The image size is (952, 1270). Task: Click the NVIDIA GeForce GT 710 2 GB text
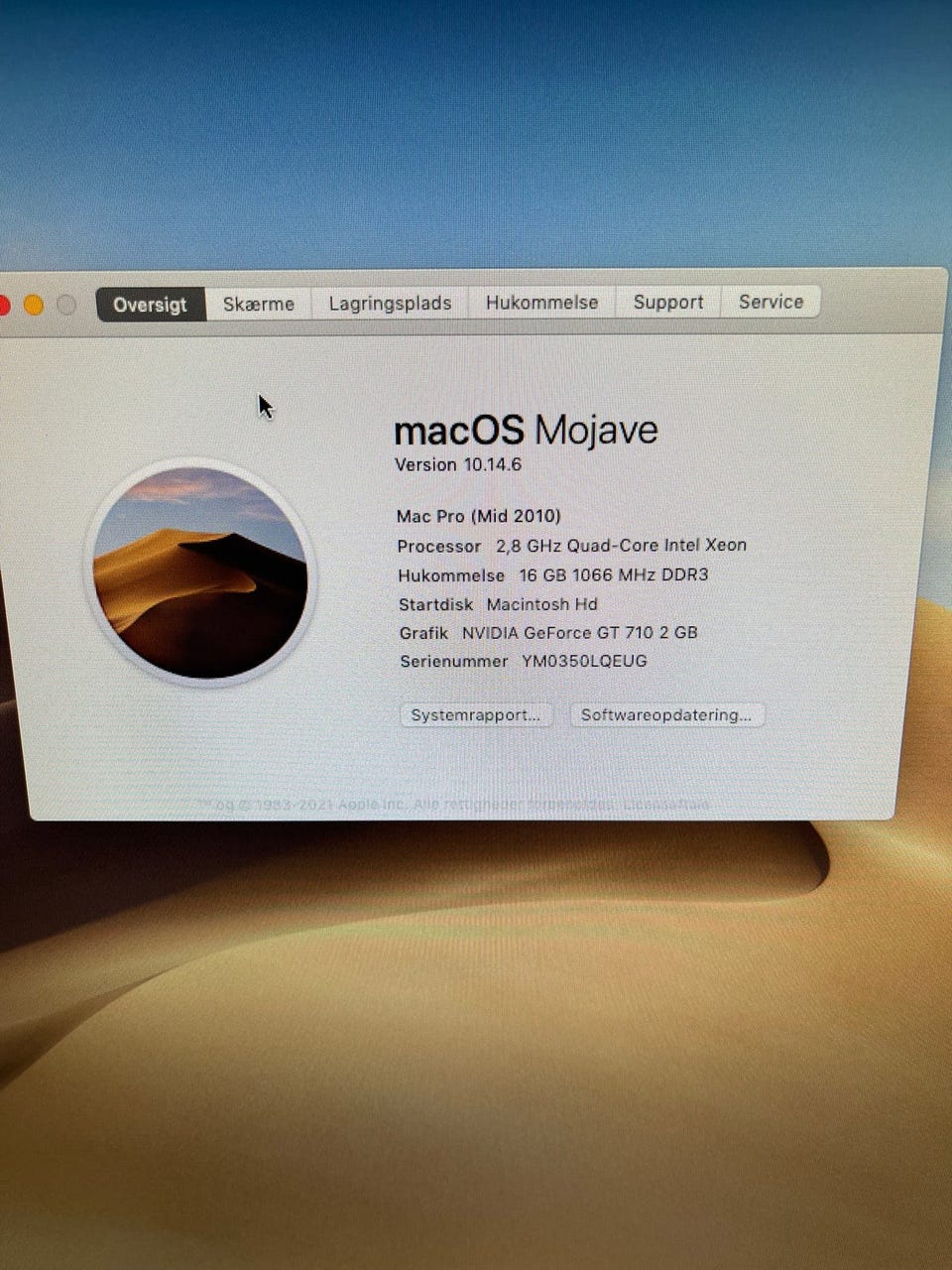(x=580, y=632)
